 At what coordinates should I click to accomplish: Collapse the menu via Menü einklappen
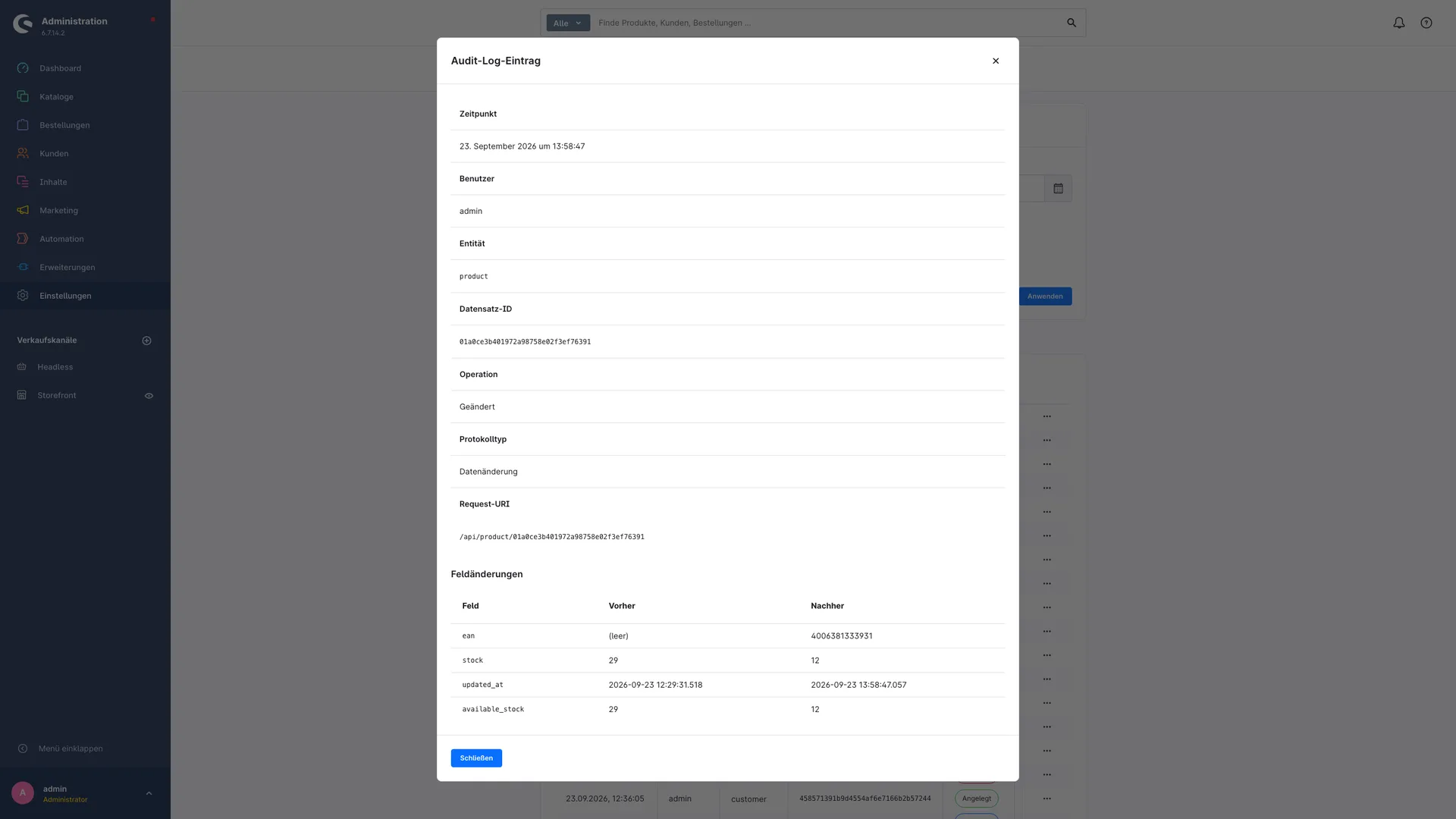click(71, 748)
